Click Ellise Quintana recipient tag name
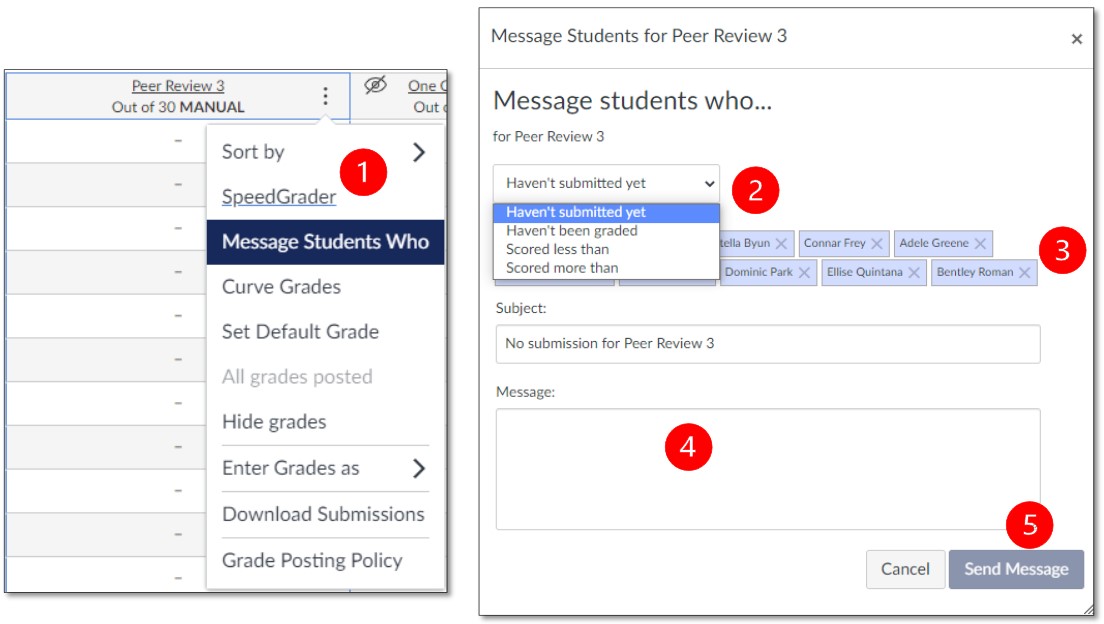This screenshot has width=1104, height=624. tap(864, 272)
